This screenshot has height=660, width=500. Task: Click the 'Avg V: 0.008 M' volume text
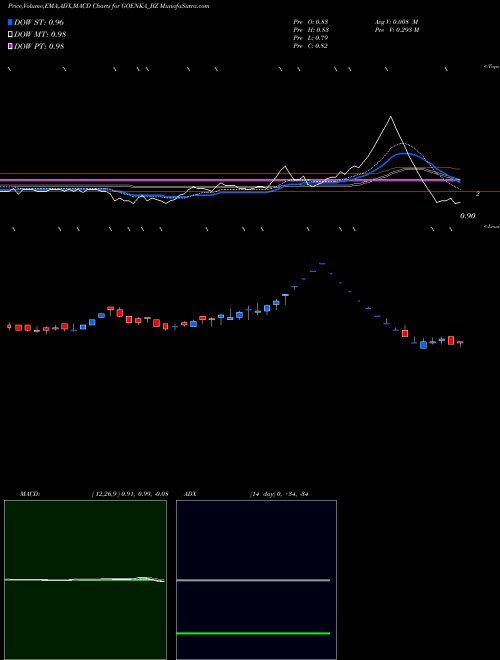[396, 22]
